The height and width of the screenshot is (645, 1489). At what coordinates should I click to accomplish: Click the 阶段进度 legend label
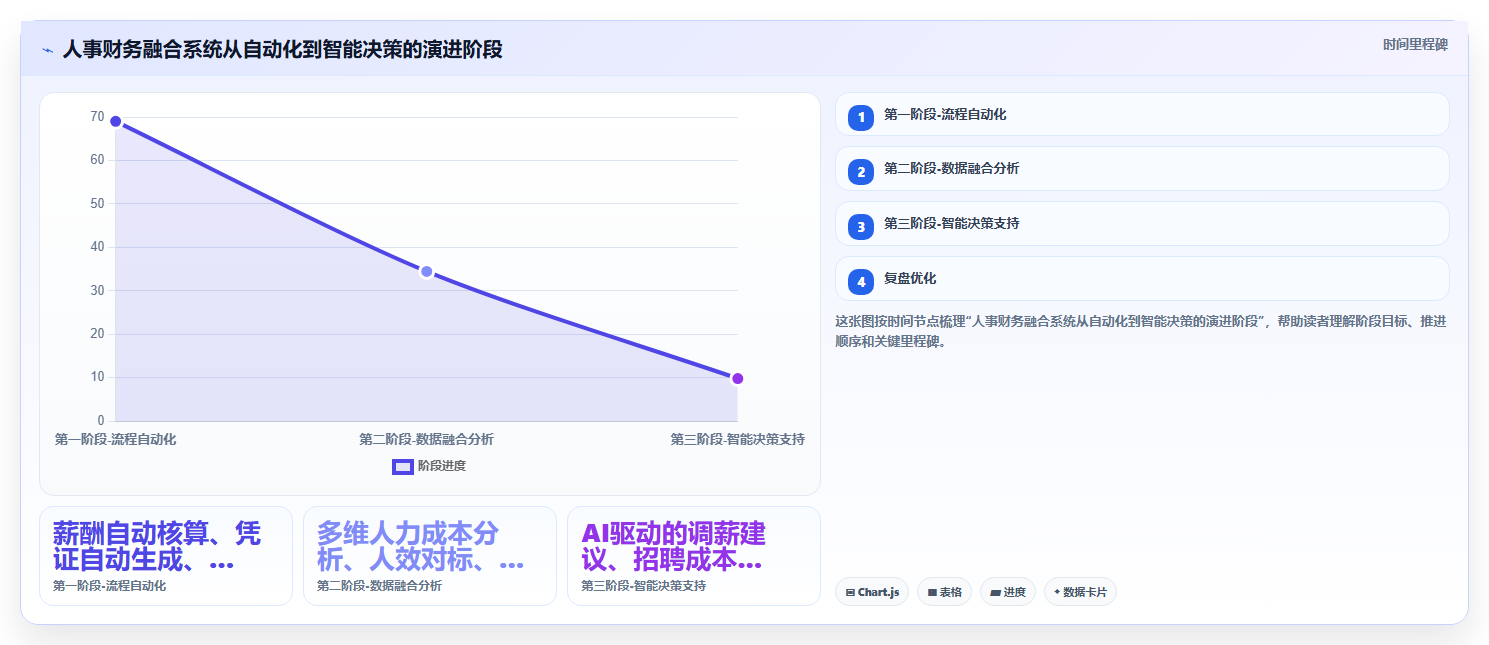pyautogui.click(x=442, y=466)
